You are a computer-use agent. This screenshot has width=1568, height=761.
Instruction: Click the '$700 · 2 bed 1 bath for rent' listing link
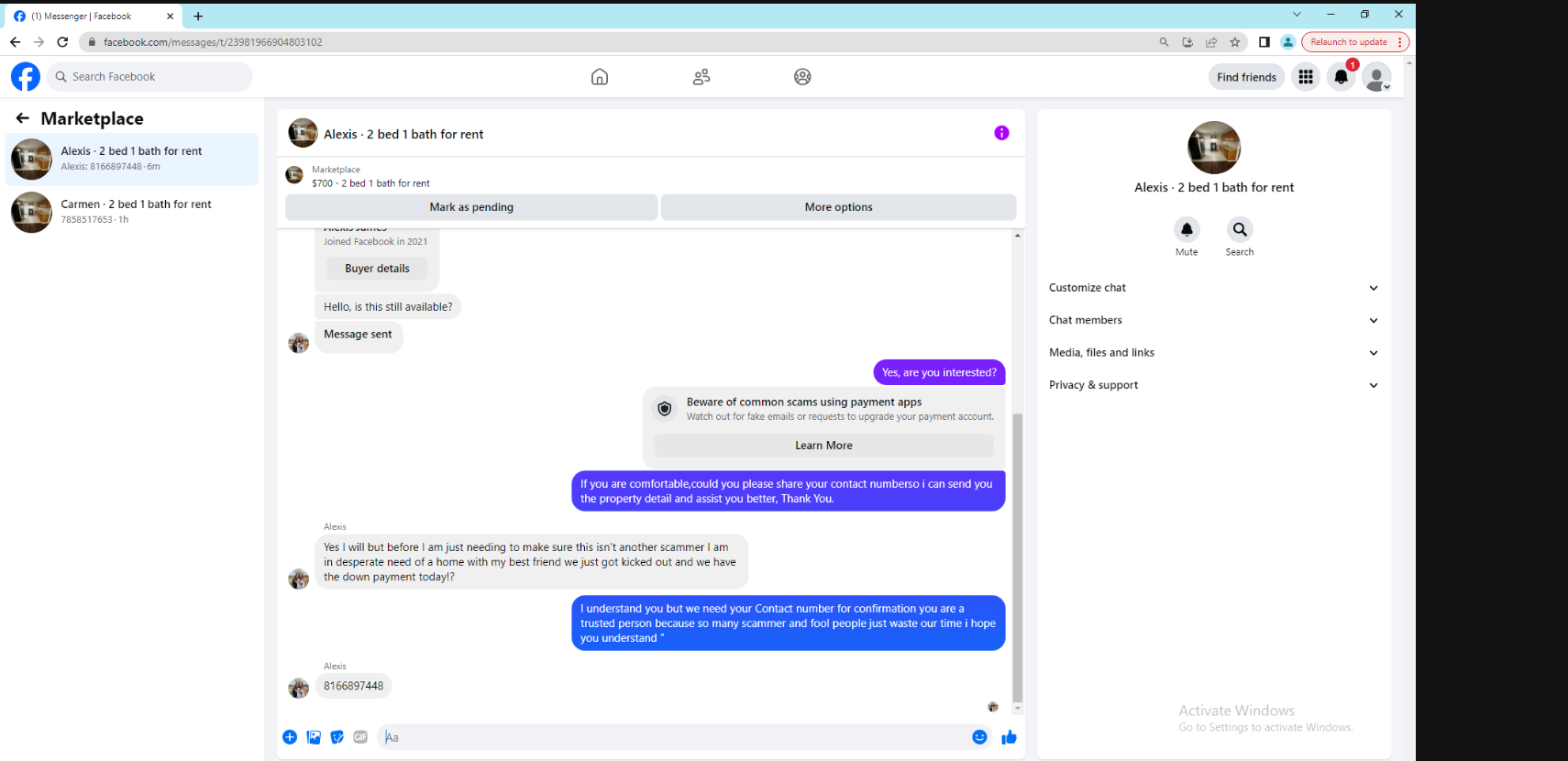370,183
